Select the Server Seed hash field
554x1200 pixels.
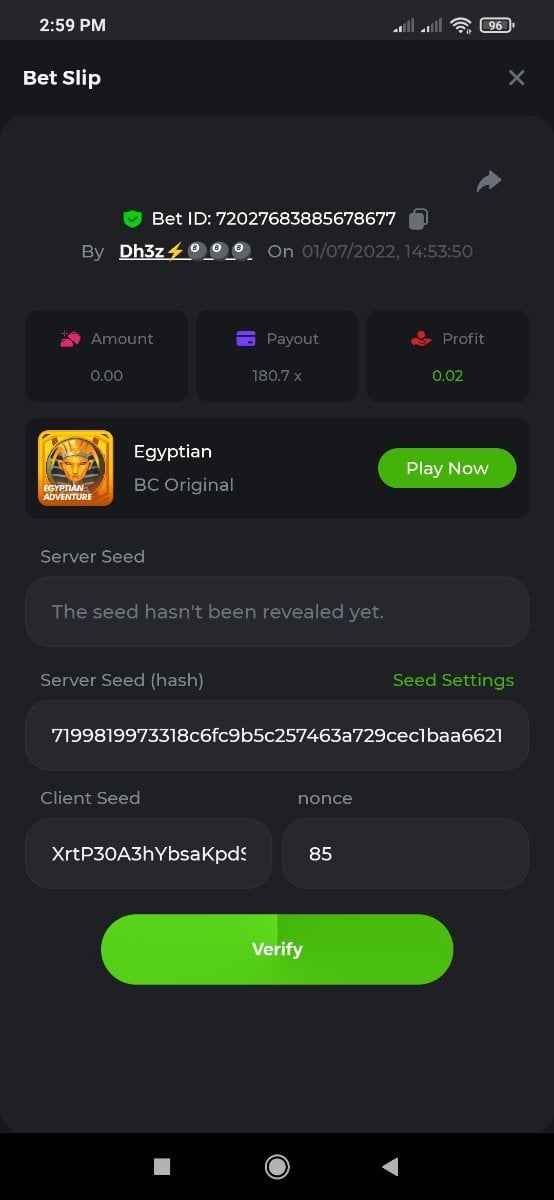click(277, 735)
